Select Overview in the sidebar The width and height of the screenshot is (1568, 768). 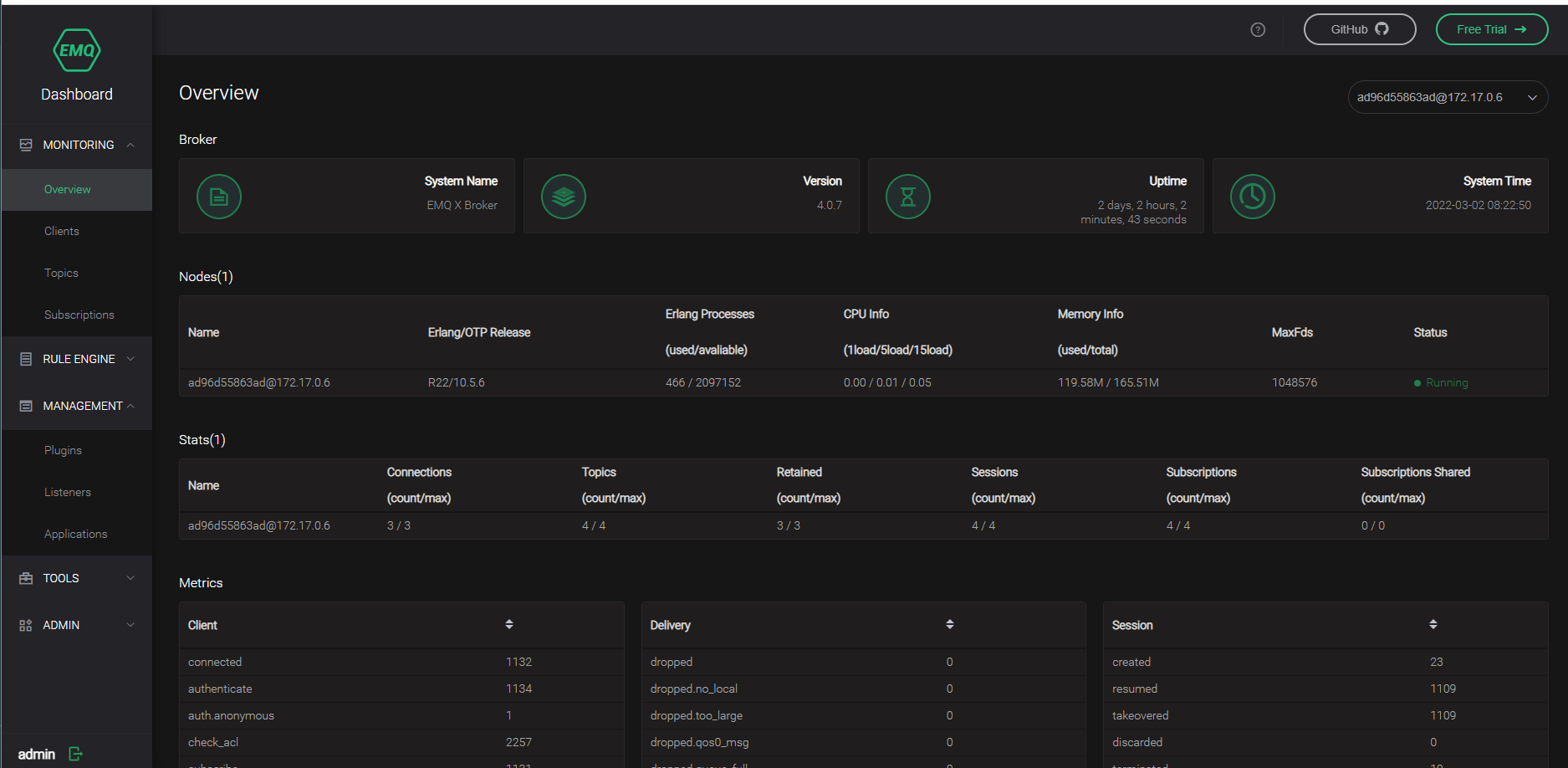point(76,190)
